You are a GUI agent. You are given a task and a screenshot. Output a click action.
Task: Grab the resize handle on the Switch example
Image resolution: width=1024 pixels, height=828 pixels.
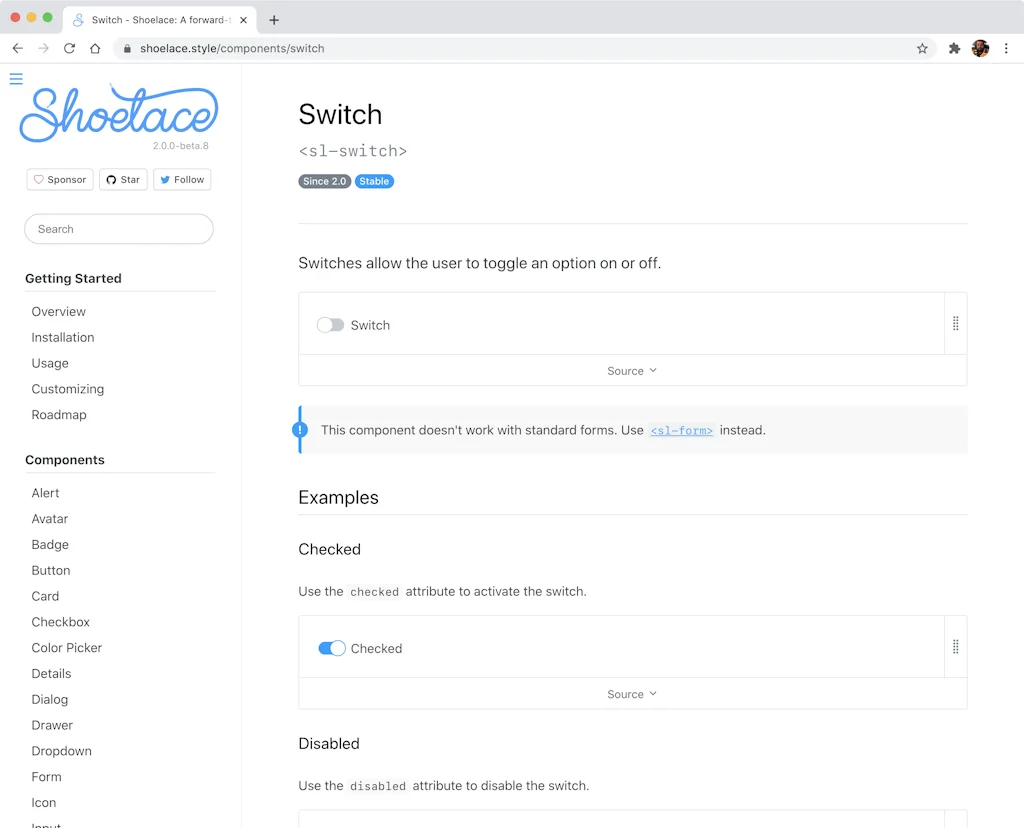(955, 323)
